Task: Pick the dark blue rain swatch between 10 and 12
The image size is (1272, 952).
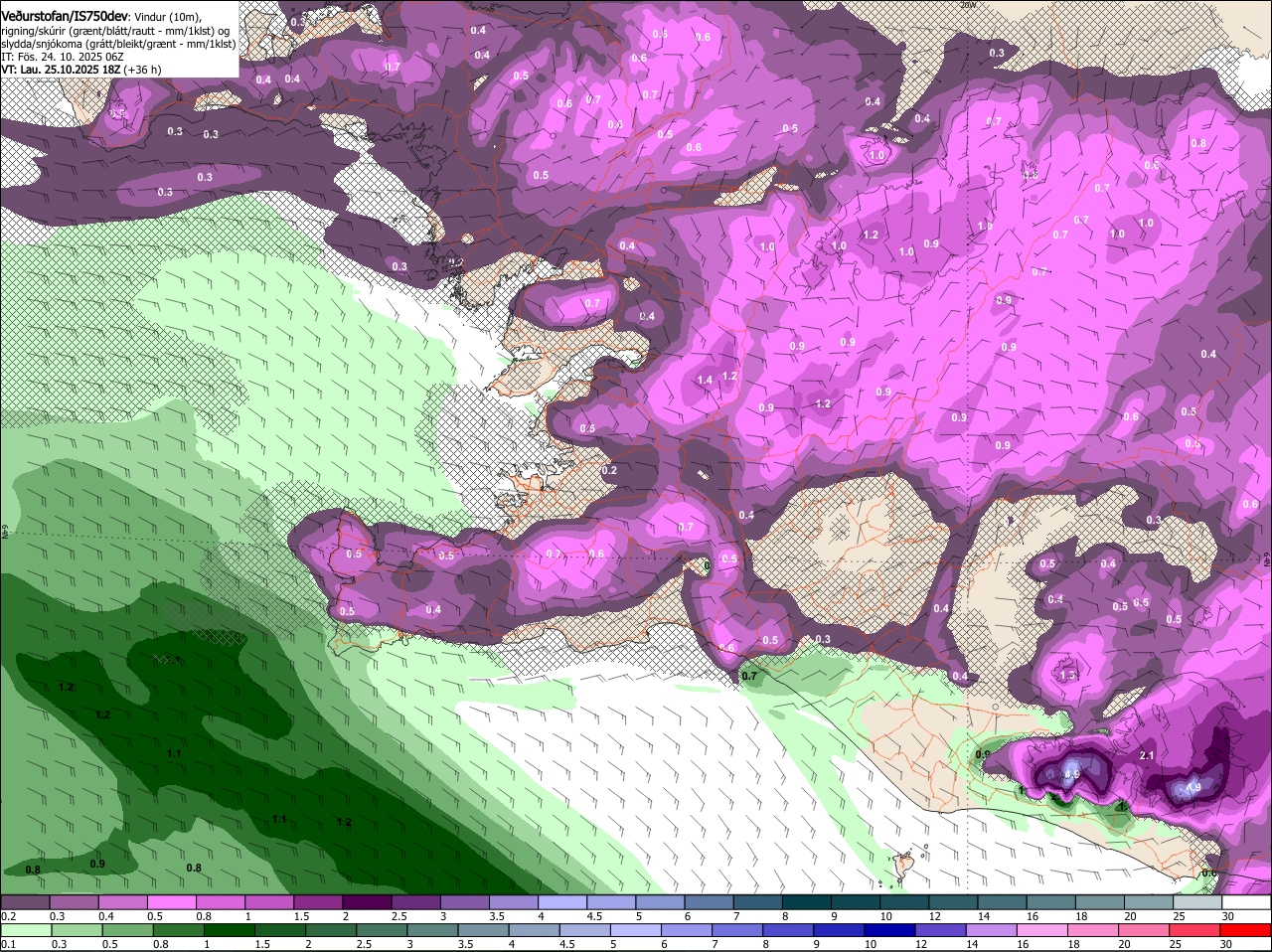Action: [x=892, y=929]
